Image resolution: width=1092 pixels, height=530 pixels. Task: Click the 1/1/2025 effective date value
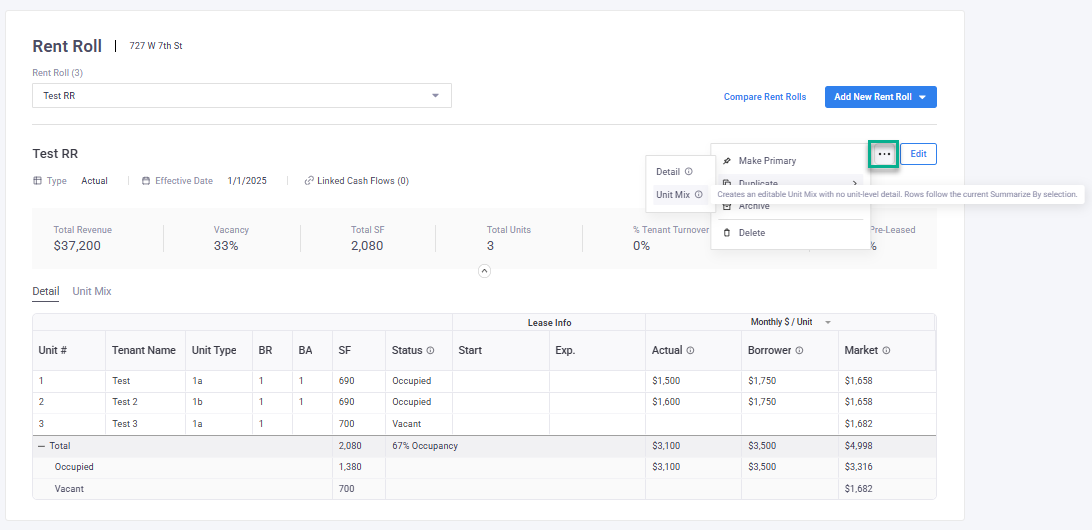click(x=247, y=181)
